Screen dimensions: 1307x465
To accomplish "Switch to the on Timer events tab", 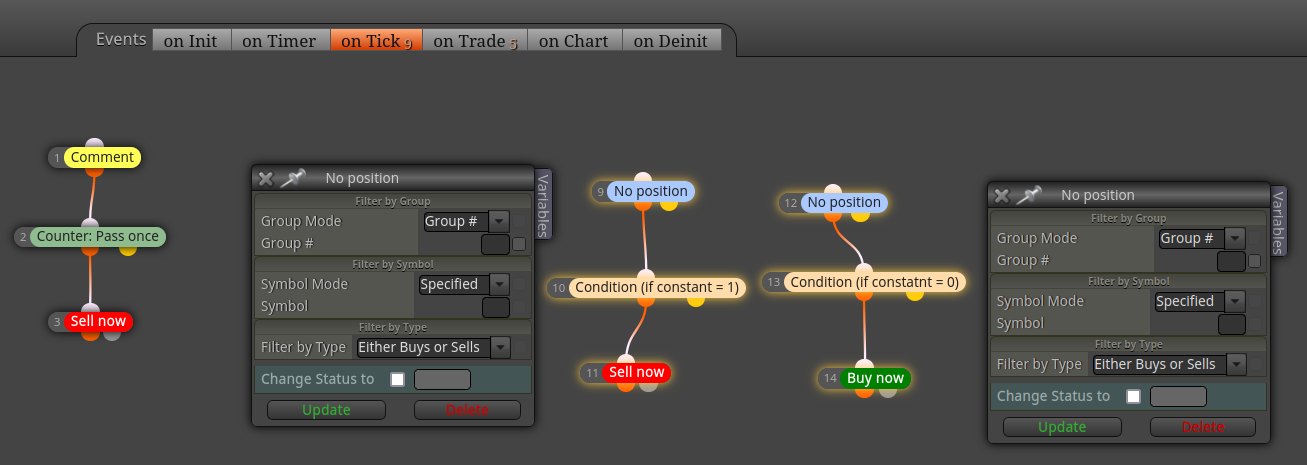I will (x=279, y=41).
